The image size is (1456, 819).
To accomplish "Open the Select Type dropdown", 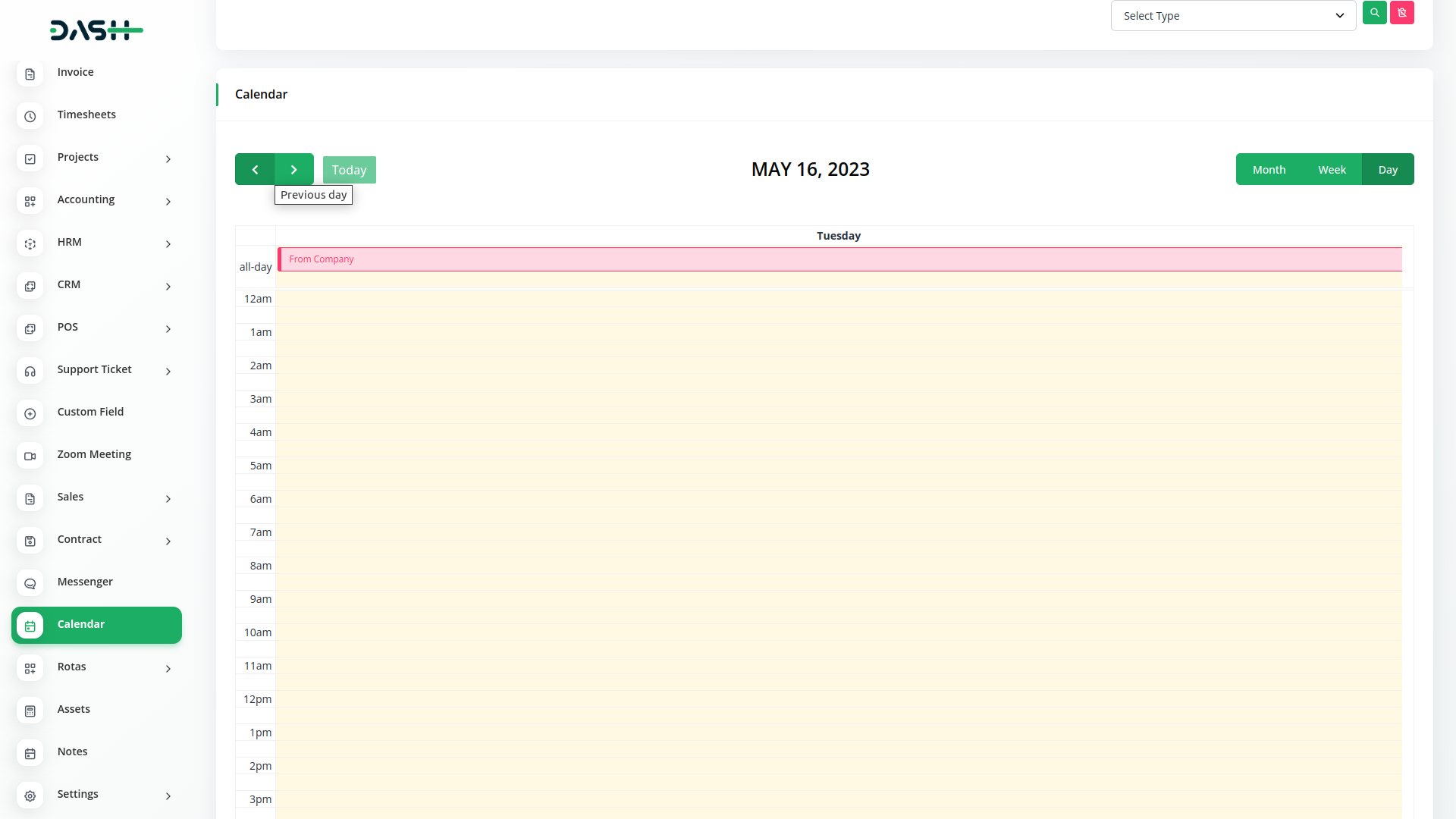I will (1233, 16).
